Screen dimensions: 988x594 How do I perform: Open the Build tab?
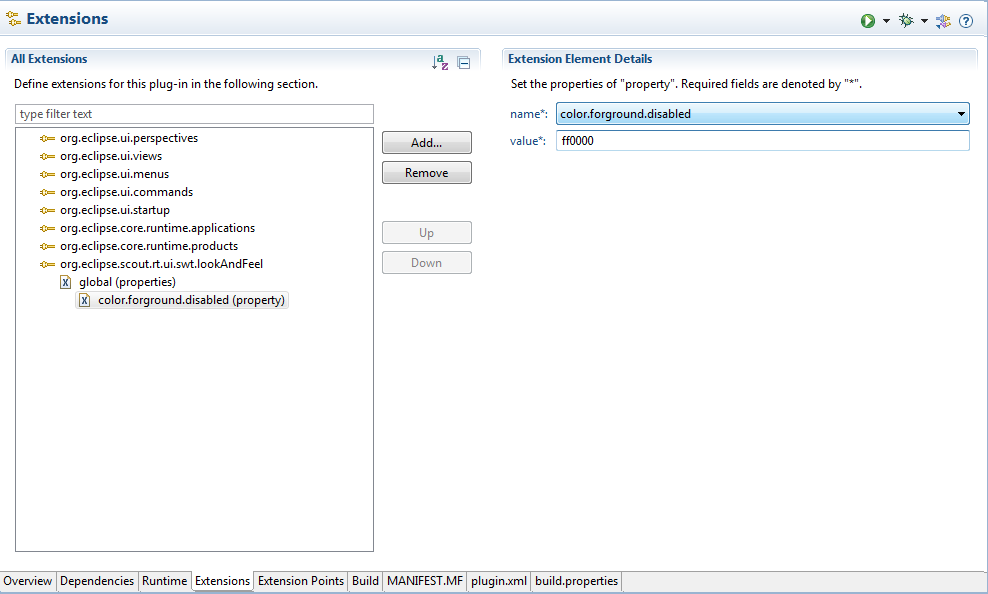[365, 581]
